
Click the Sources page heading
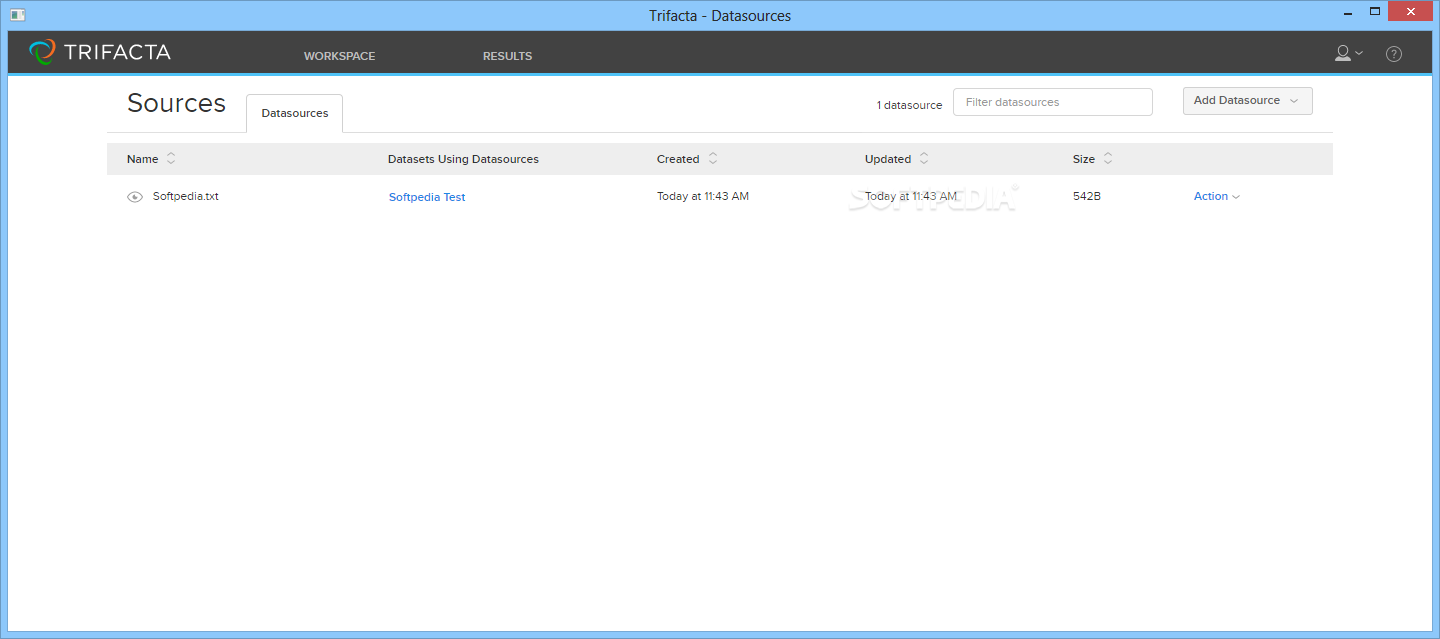177,103
